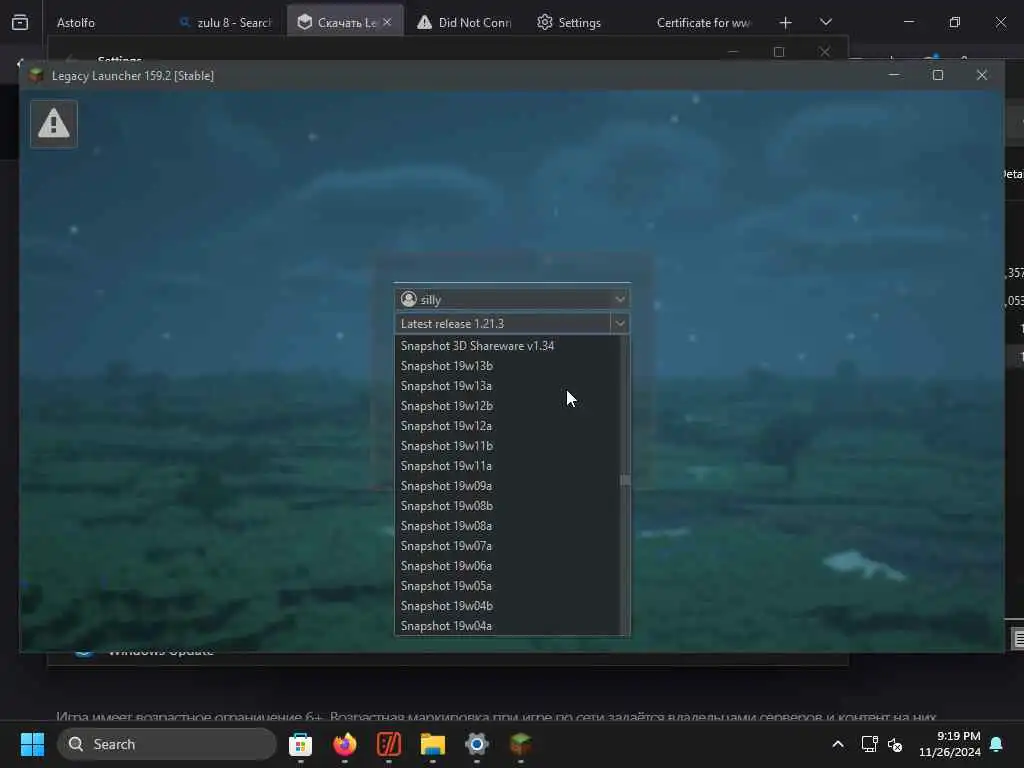This screenshot has height=768, width=1024.
Task: Click the taskbar Search box
Action: 167,744
